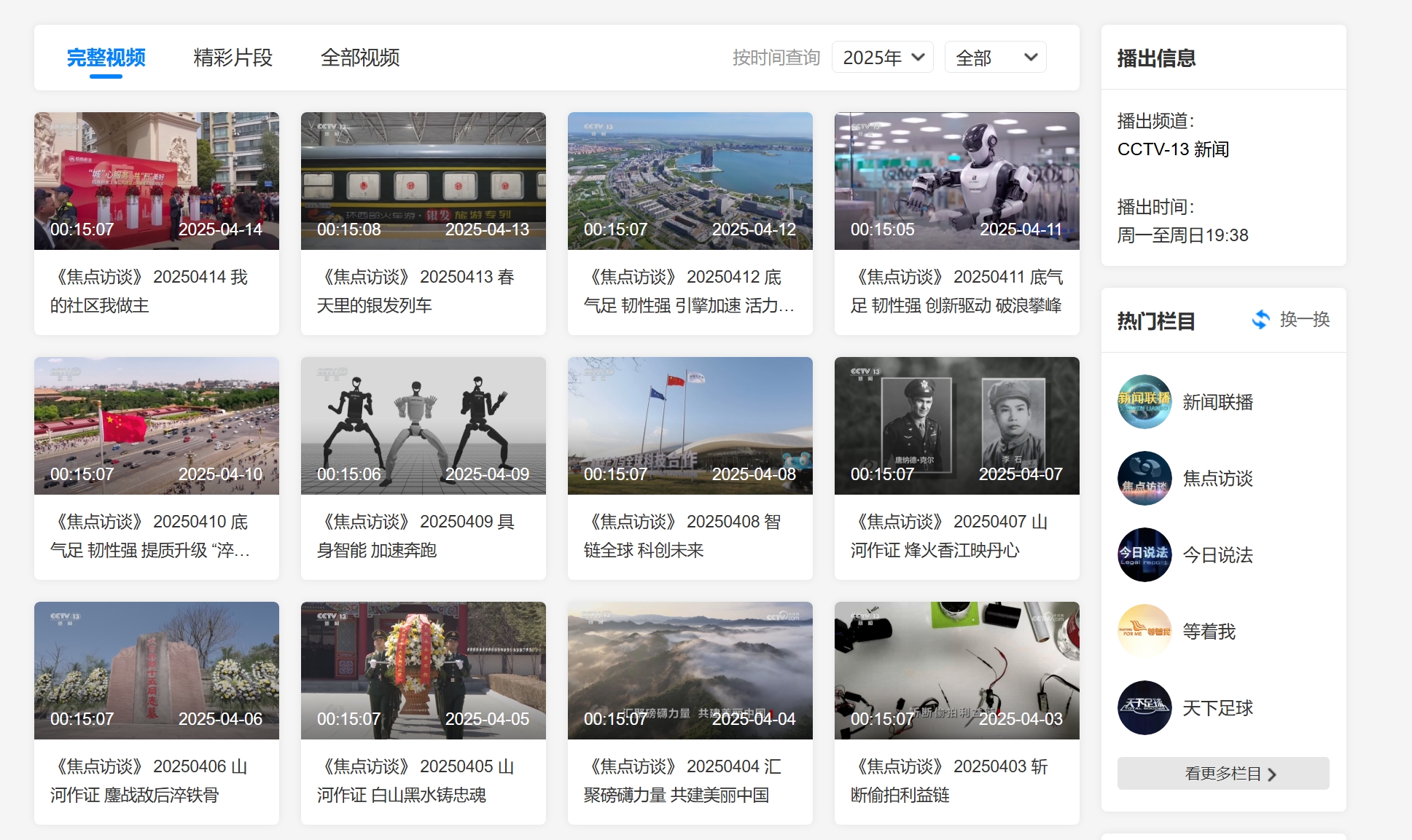
Task: Expand the 全部 month filter dropdown
Action: (995, 58)
